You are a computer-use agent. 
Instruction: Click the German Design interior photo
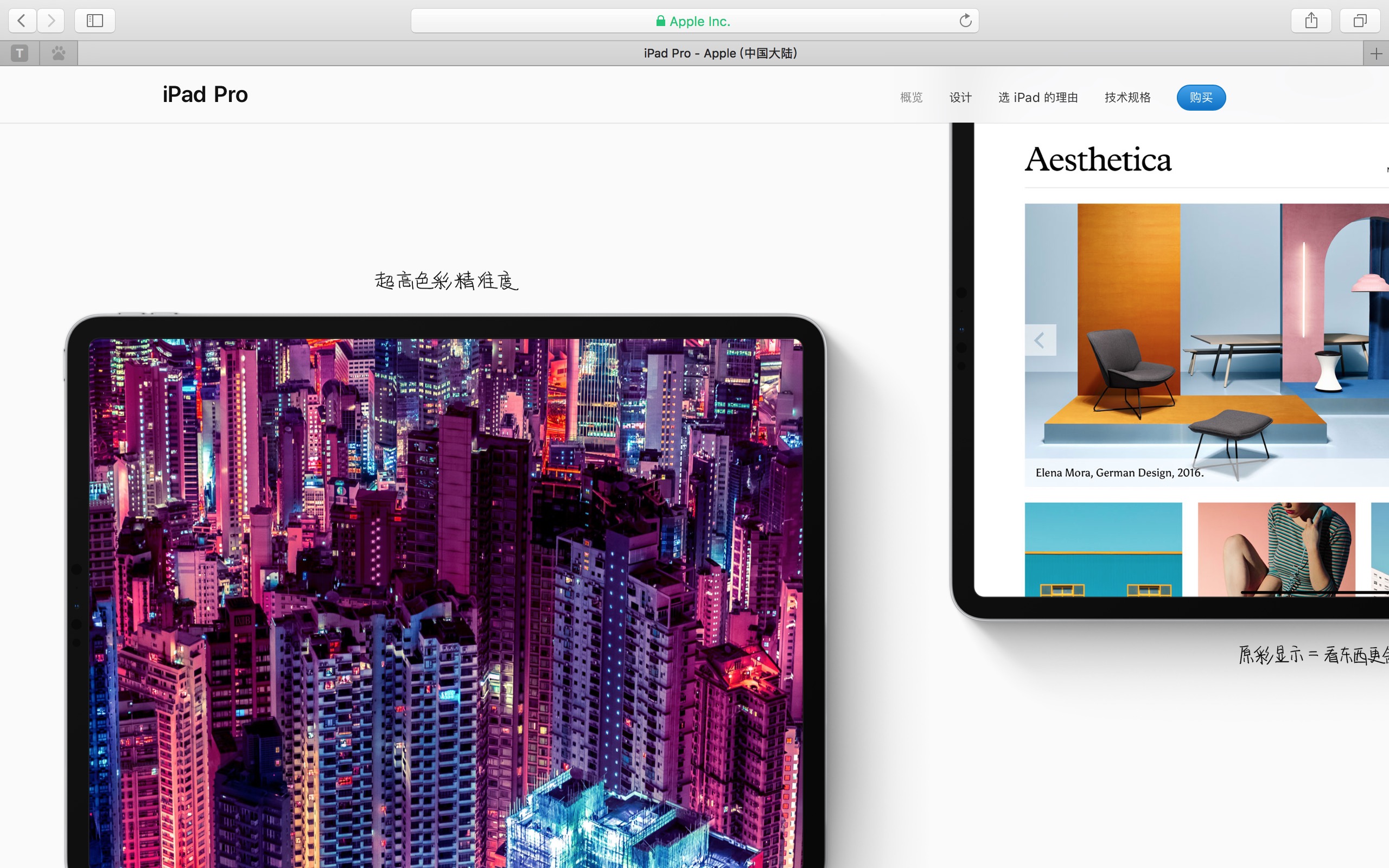pyautogui.click(x=1207, y=344)
